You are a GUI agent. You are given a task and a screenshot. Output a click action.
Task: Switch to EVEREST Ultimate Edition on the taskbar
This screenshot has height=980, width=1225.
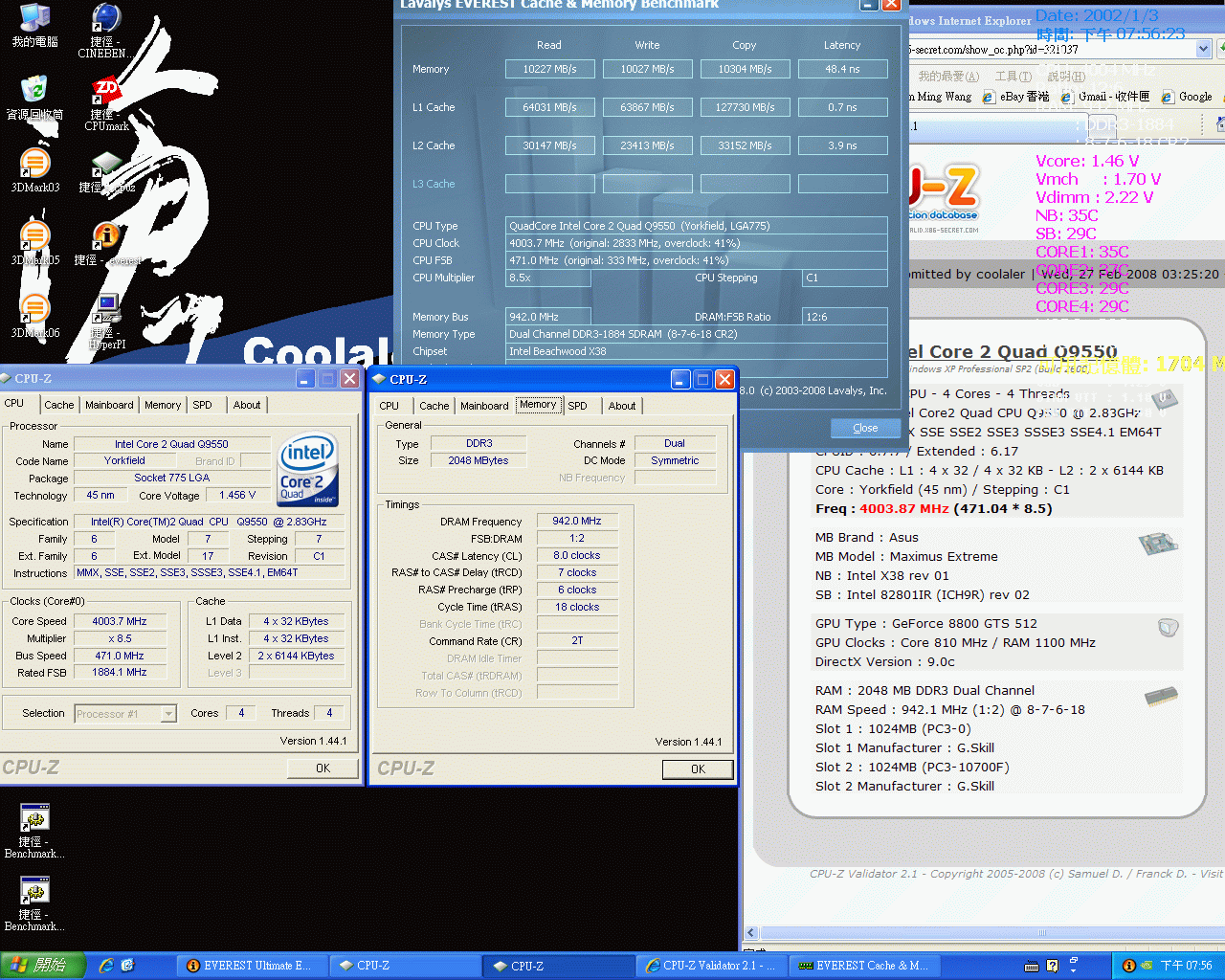coord(251,966)
